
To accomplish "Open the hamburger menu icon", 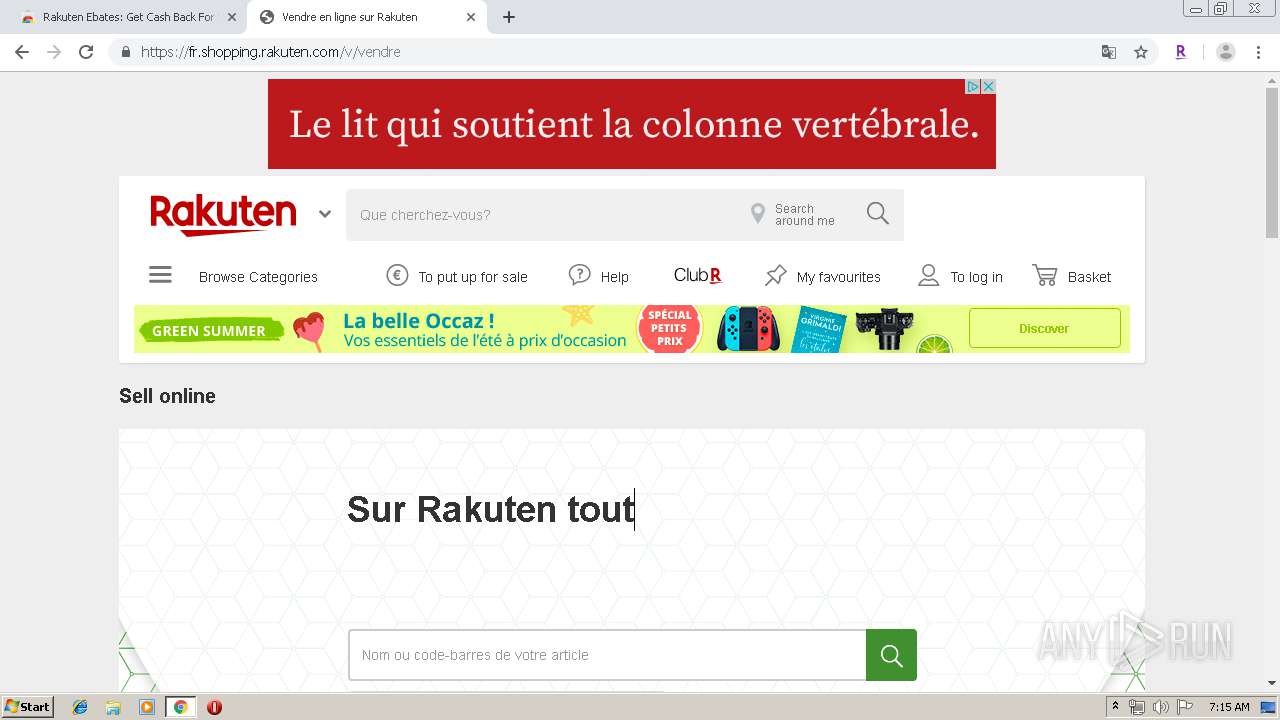I will coord(160,275).
